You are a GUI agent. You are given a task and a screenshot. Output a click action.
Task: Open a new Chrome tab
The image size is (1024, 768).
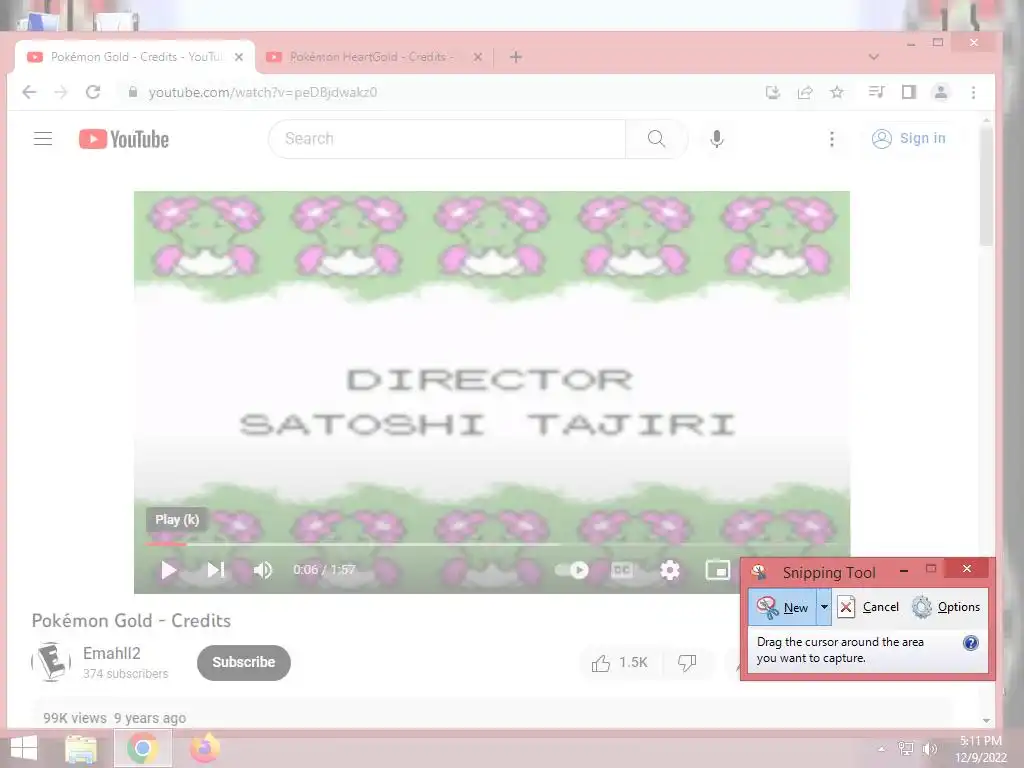click(516, 57)
